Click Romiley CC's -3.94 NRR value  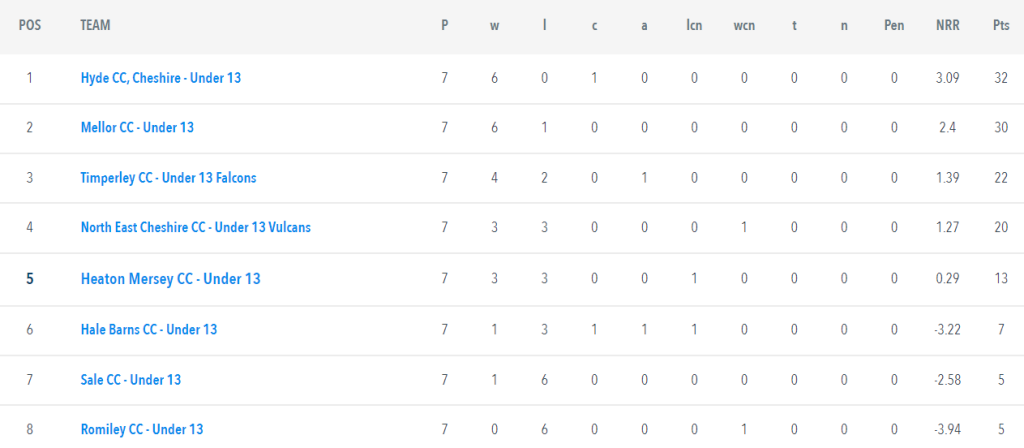946,429
